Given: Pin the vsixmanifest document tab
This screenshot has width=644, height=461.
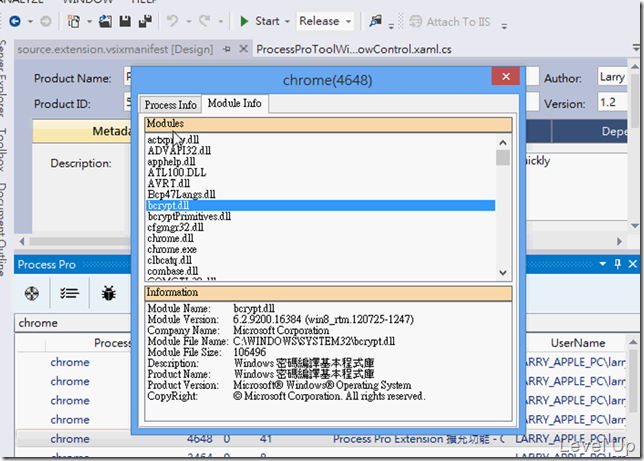Looking at the screenshot, I should pos(226,49).
